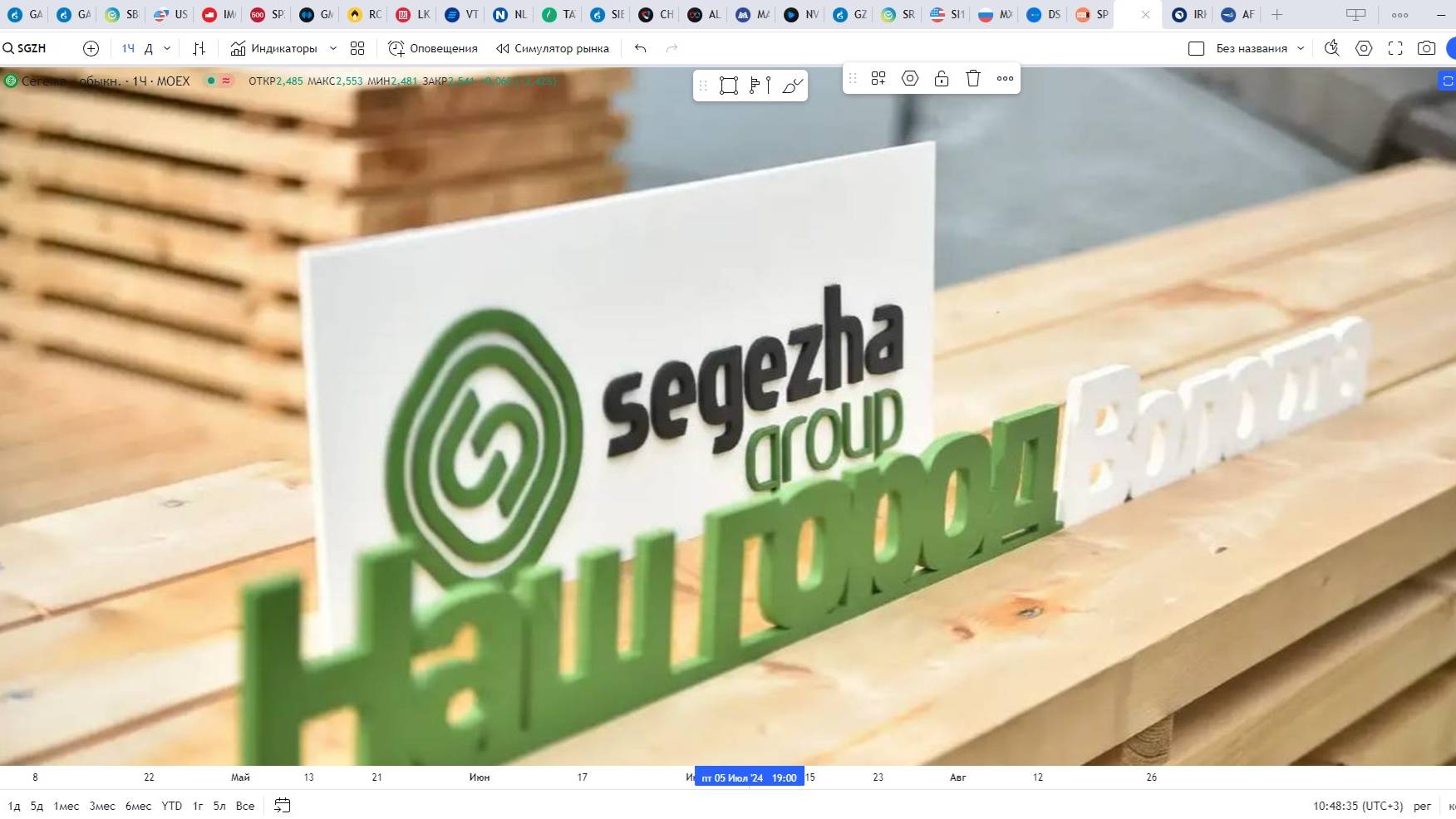Open the go-to-date calendar icon
The height and width of the screenshot is (819, 1456).
[x=283, y=806]
